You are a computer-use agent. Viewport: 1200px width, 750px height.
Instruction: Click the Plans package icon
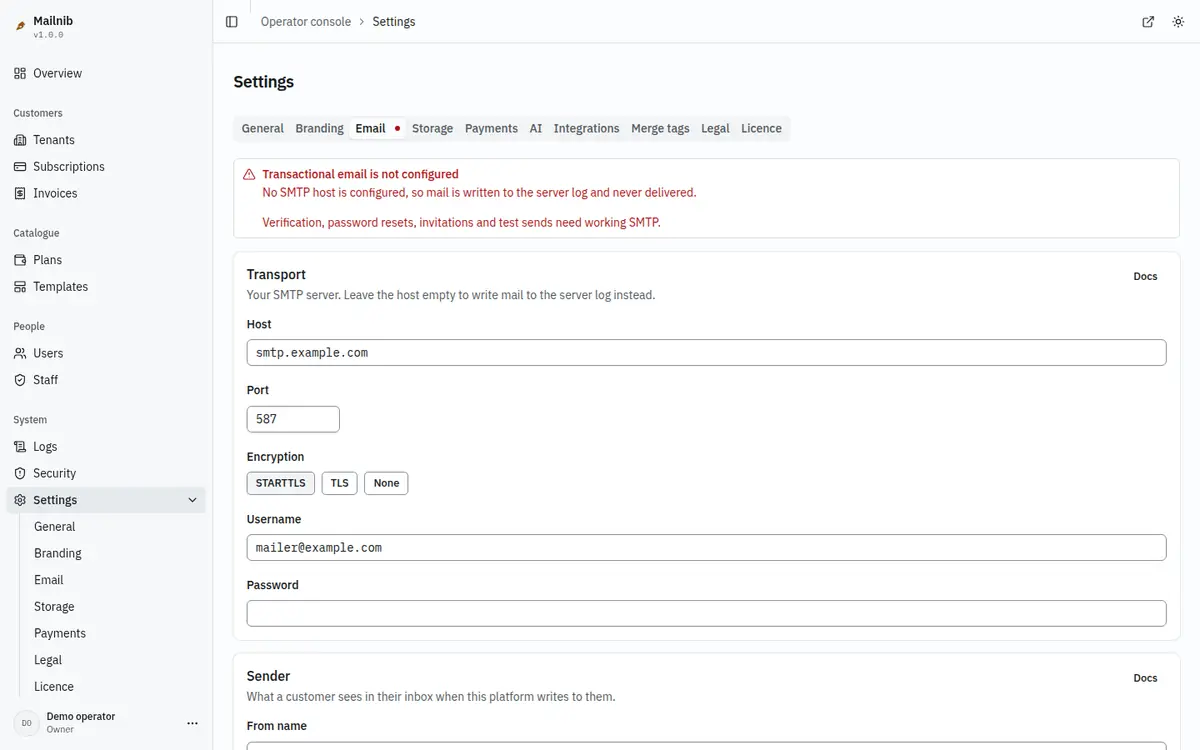coord(20,260)
